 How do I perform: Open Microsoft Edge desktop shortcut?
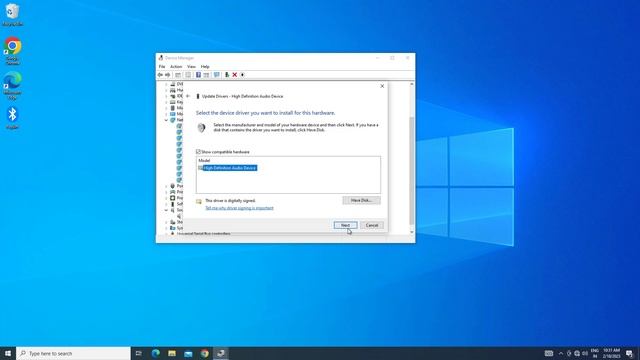point(12,86)
